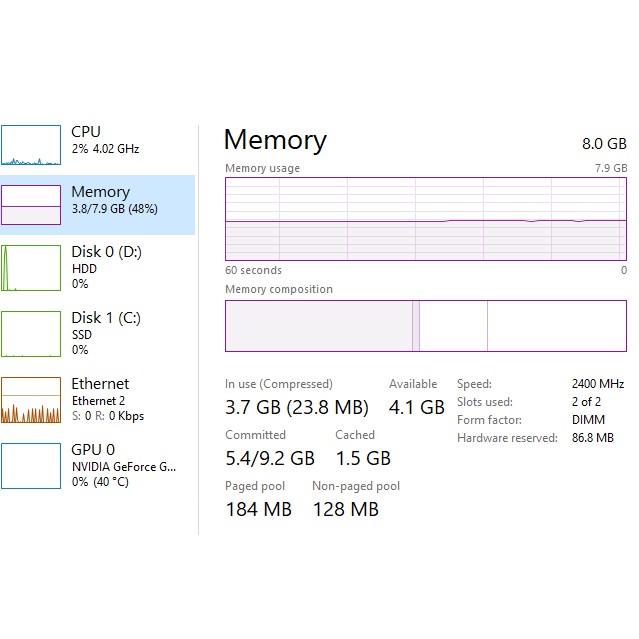Click the orange Ethernet throughput graph thumbnail

click(x=31, y=400)
